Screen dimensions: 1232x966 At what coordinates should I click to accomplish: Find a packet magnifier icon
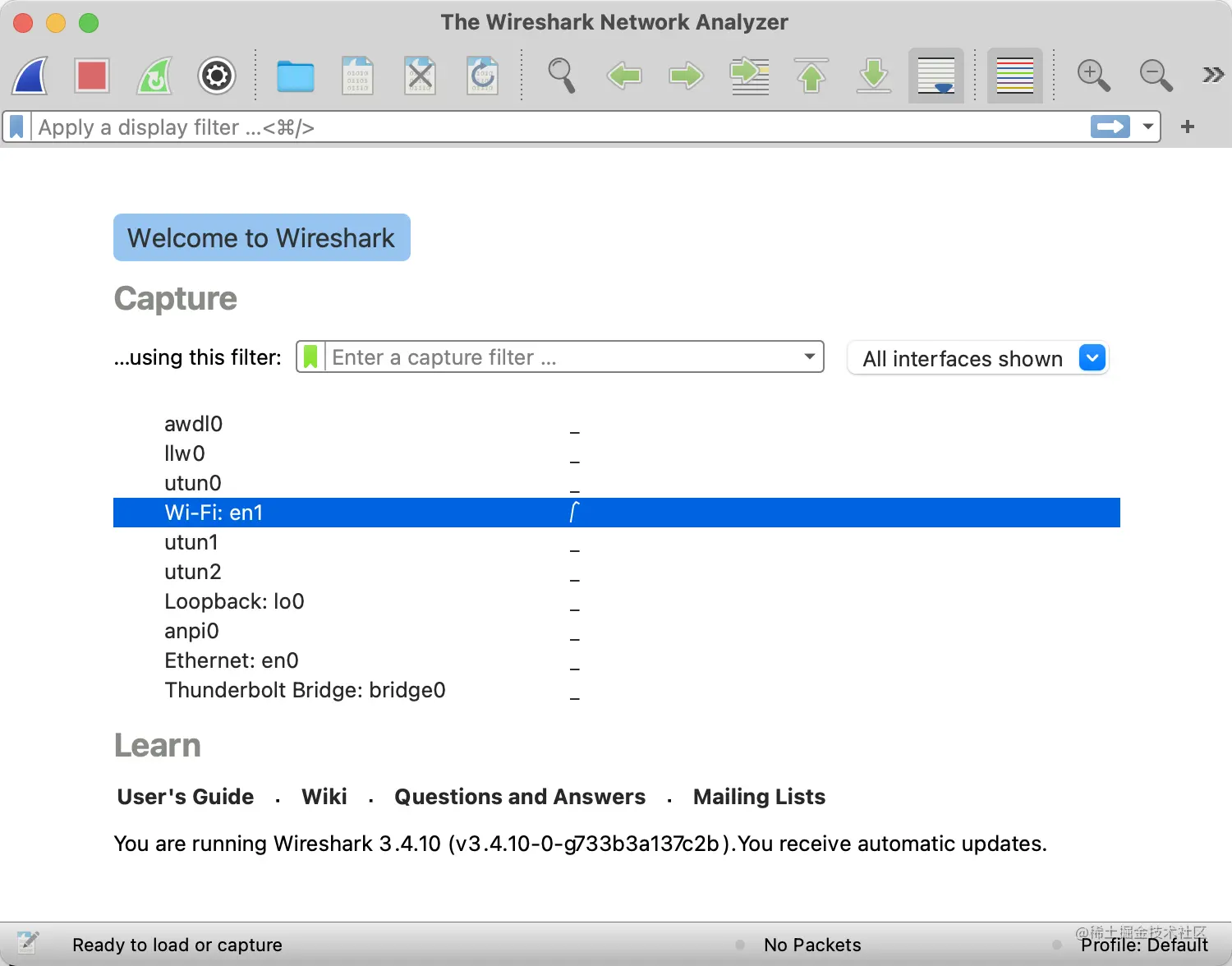pyautogui.click(x=562, y=76)
